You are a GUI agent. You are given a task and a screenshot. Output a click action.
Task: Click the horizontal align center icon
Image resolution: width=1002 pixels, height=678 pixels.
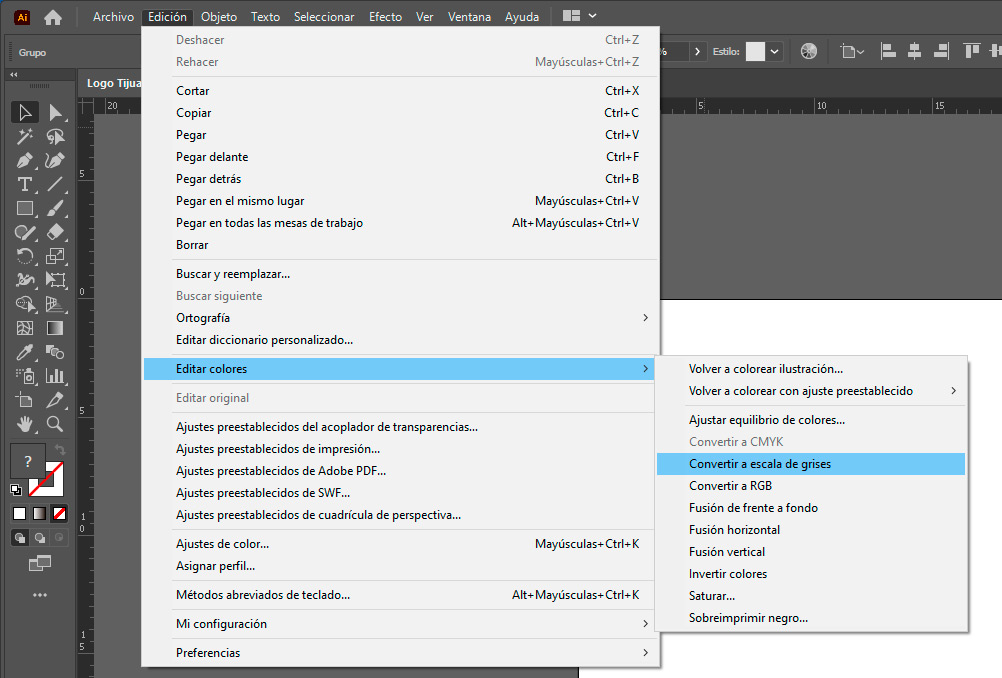tap(914, 51)
